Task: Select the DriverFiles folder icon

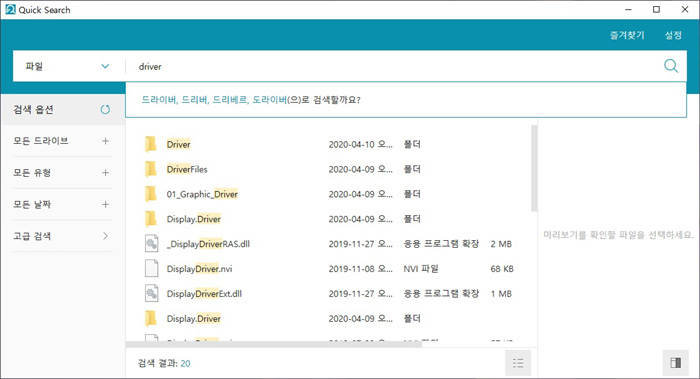Action: 151,169
